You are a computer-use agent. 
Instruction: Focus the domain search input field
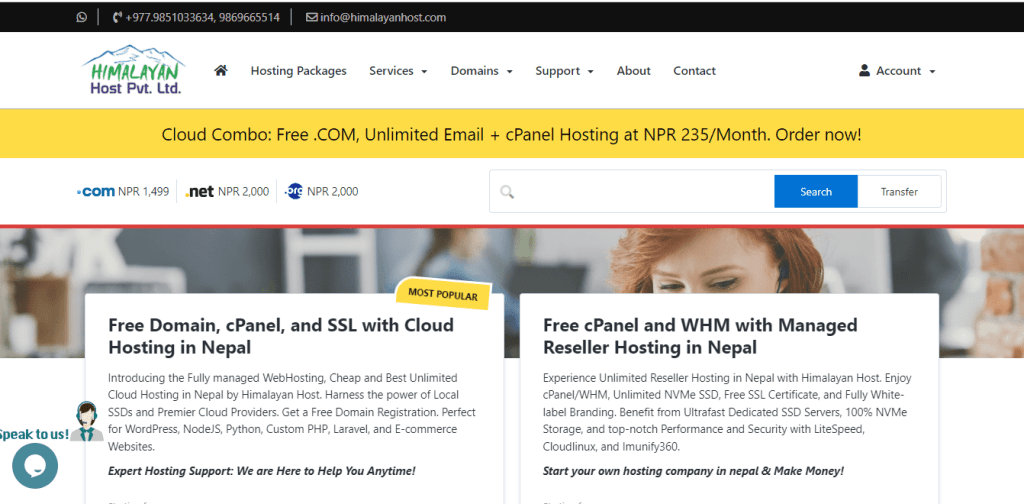(x=640, y=192)
